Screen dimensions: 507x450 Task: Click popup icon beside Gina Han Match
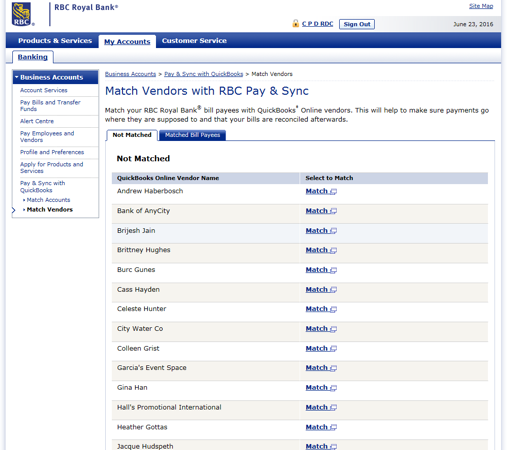pos(333,388)
